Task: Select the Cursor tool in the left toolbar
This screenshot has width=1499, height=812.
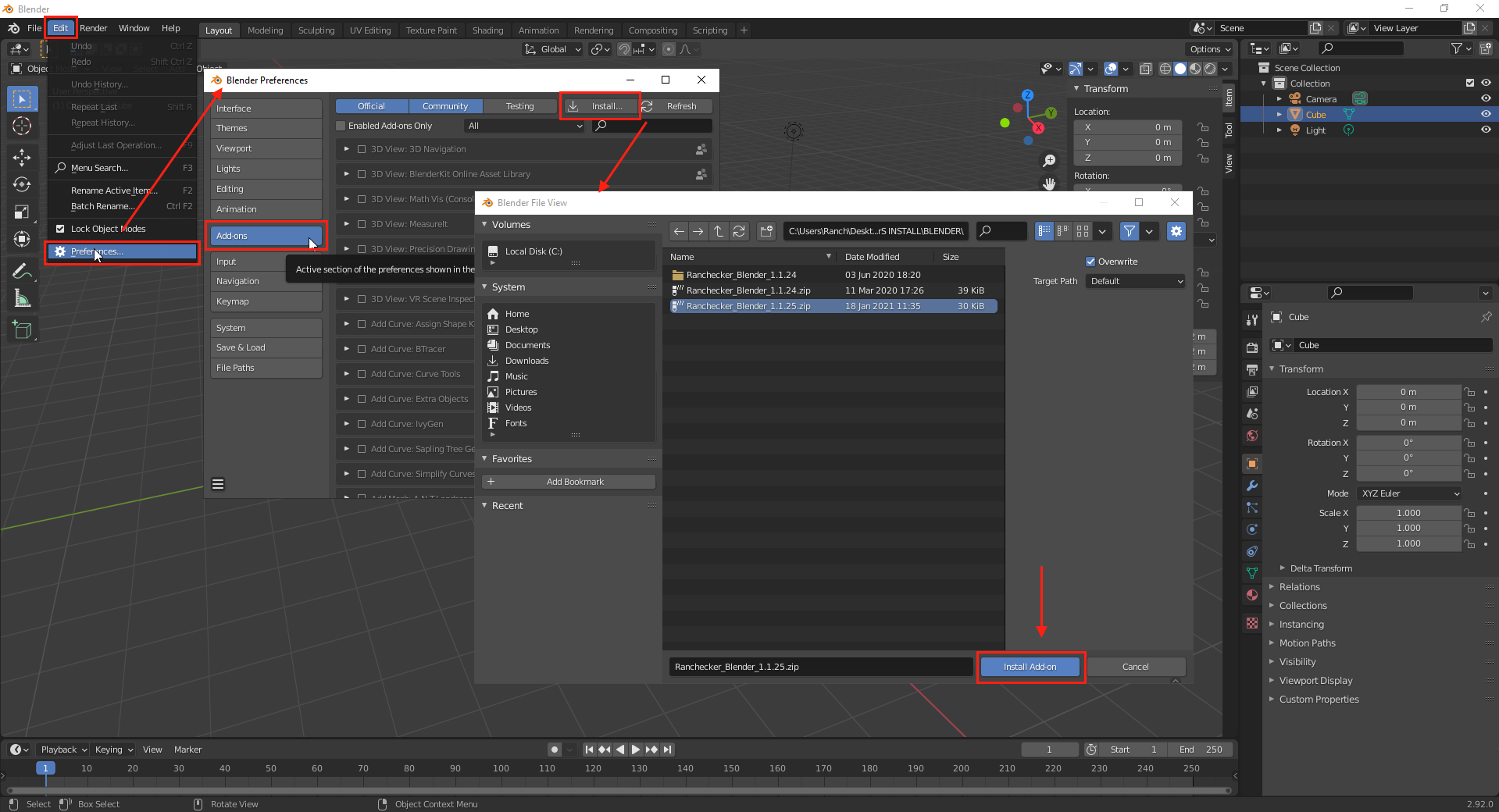Action: click(22, 126)
